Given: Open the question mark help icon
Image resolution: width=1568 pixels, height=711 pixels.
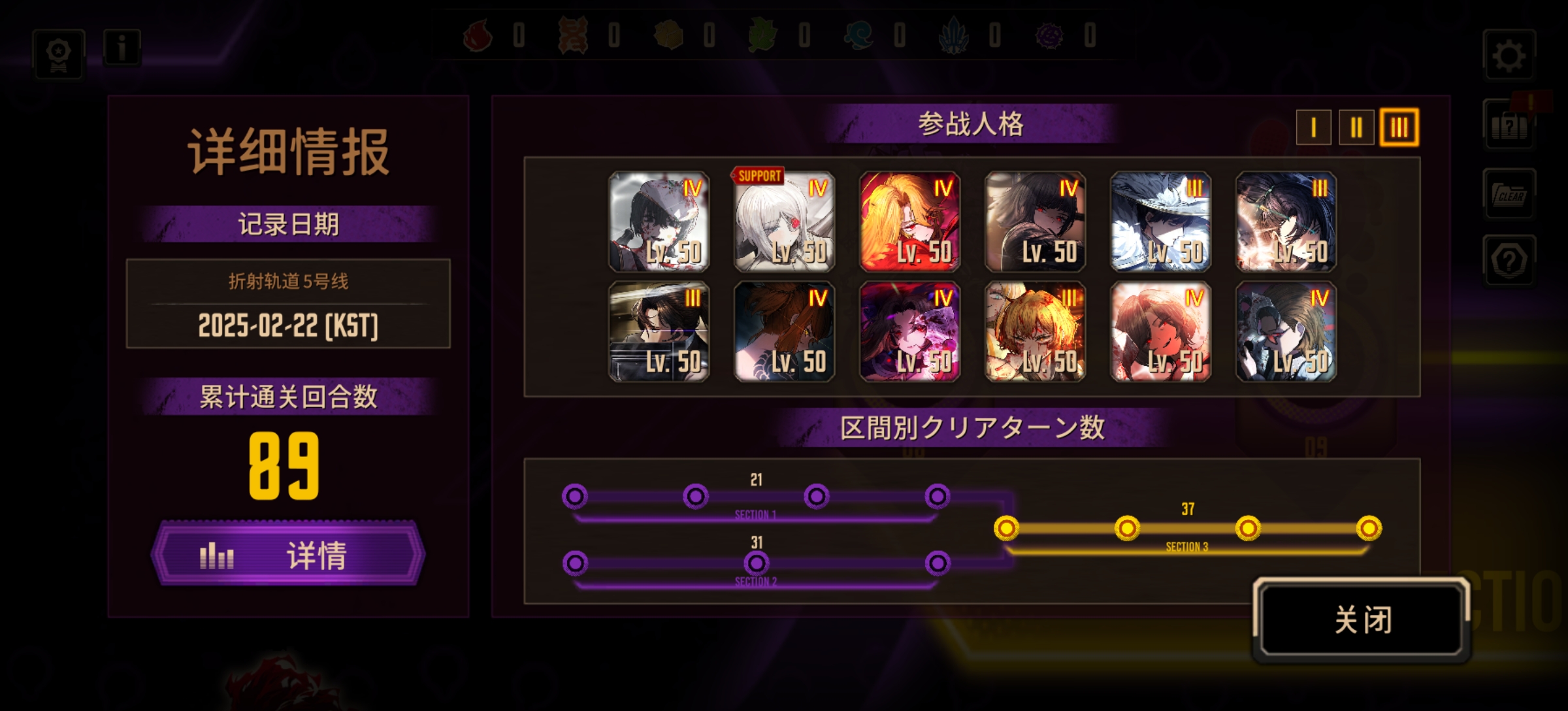Looking at the screenshot, I should coord(1509,260).
